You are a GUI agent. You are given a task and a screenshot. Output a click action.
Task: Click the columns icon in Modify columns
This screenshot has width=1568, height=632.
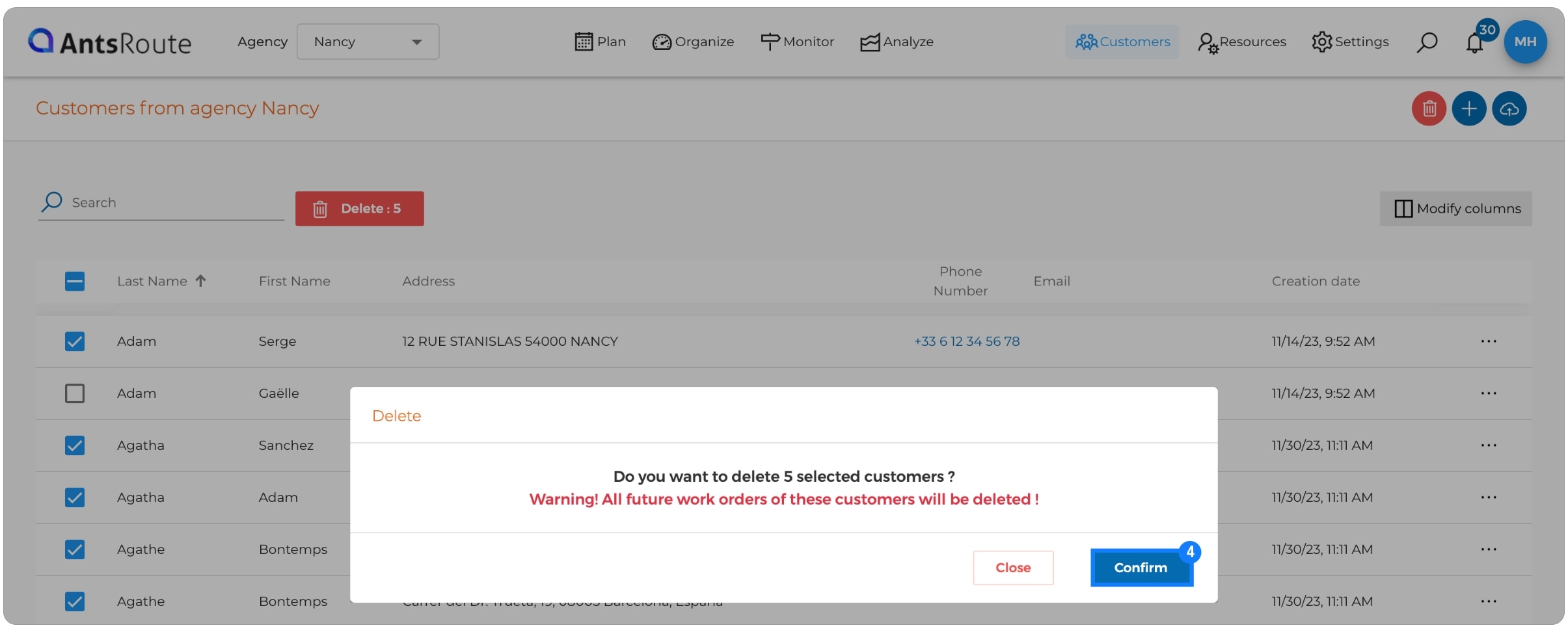point(1403,209)
